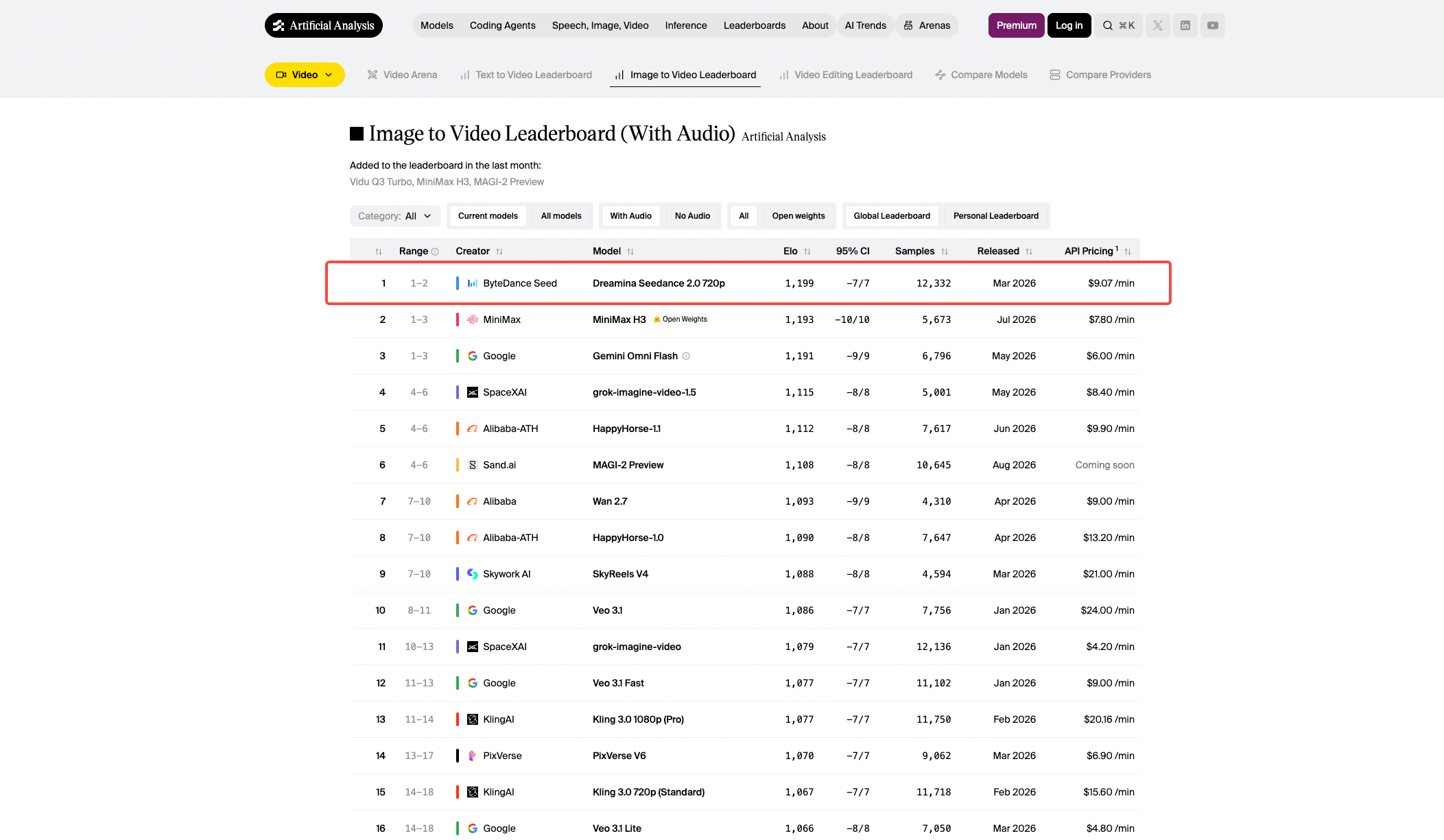Click the Artificial Analysis logo
Image resolution: width=1444 pixels, height=840 pixels.
(324, 25)
